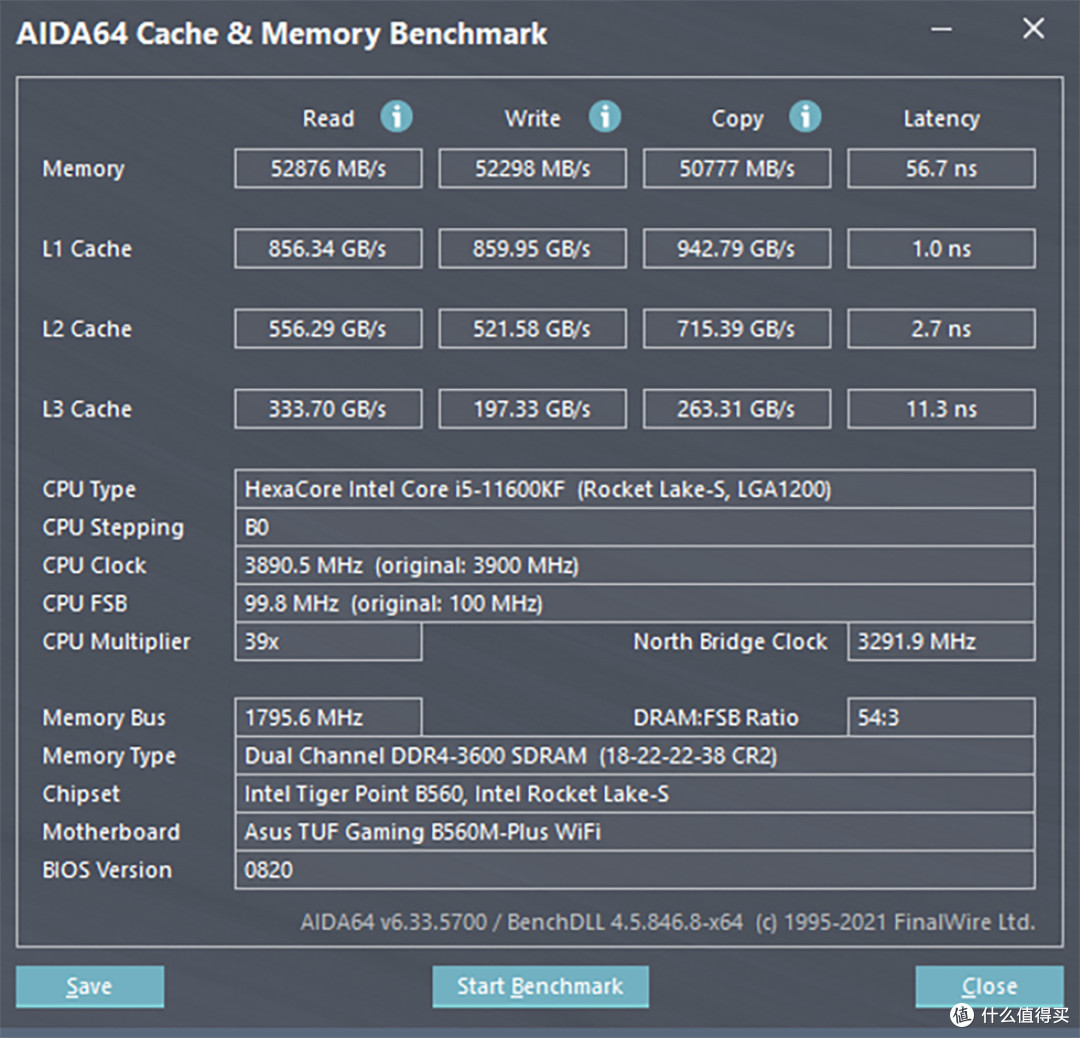Click the info icon next to Read
The height and width of the screenshot is (1038, 1080).
[397, 116]
